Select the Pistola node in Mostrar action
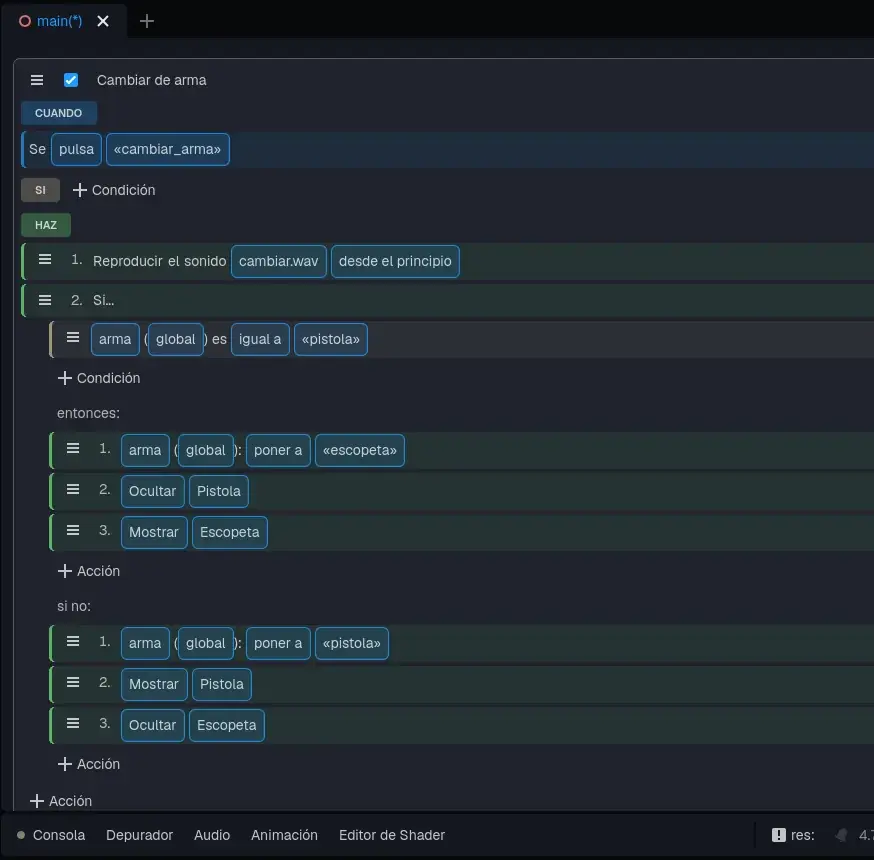874x860 pixels. [x=222, y=684]
